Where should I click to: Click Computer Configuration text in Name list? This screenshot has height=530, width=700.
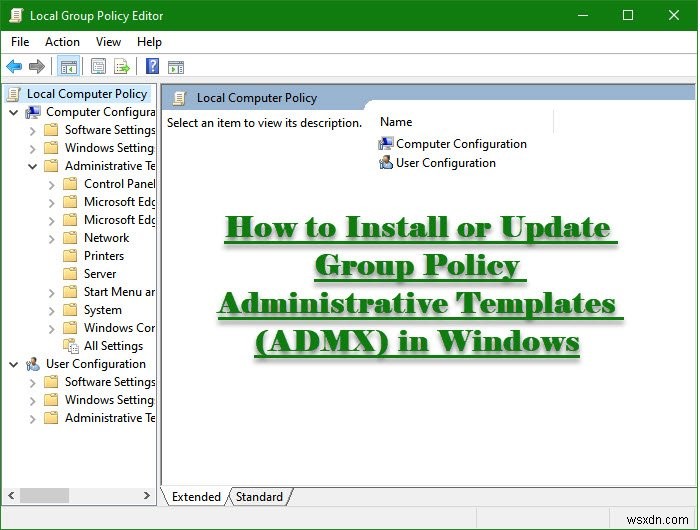pyautogui.click(x=461, y=144)
